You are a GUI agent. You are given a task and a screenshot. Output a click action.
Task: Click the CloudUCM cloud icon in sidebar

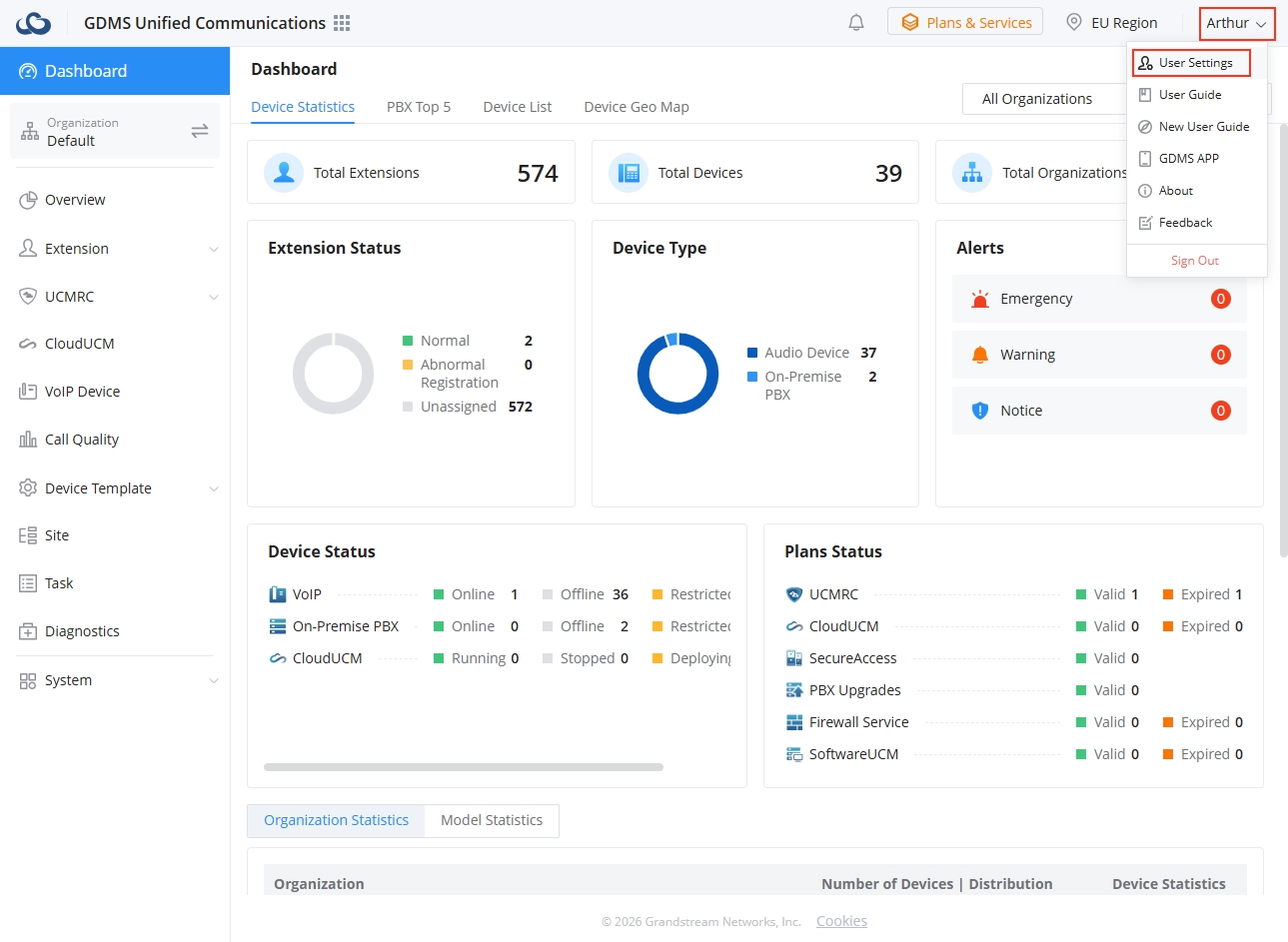pyautogui.click(x=28, y=344)
